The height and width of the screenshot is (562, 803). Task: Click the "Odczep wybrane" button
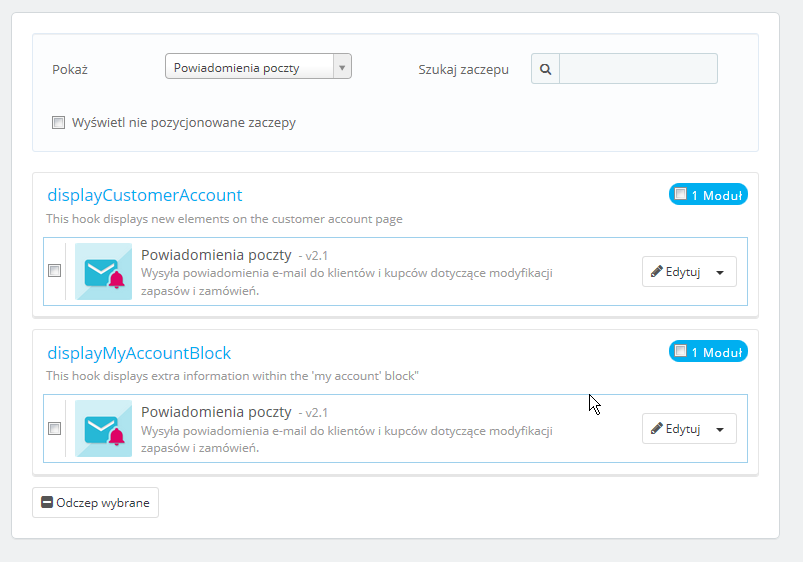coord(96,503)
